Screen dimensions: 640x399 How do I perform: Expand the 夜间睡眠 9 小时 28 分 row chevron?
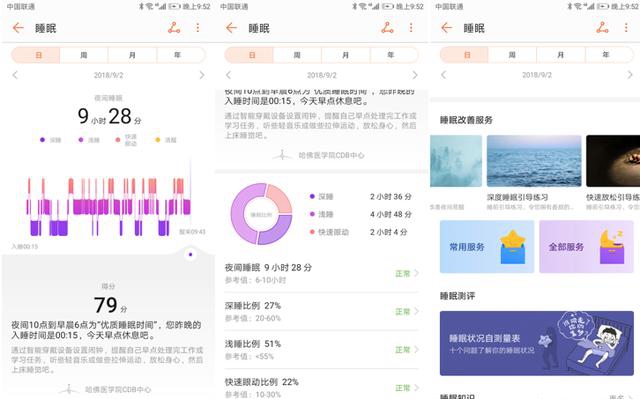pyautogui.click(x=416, y=273)
